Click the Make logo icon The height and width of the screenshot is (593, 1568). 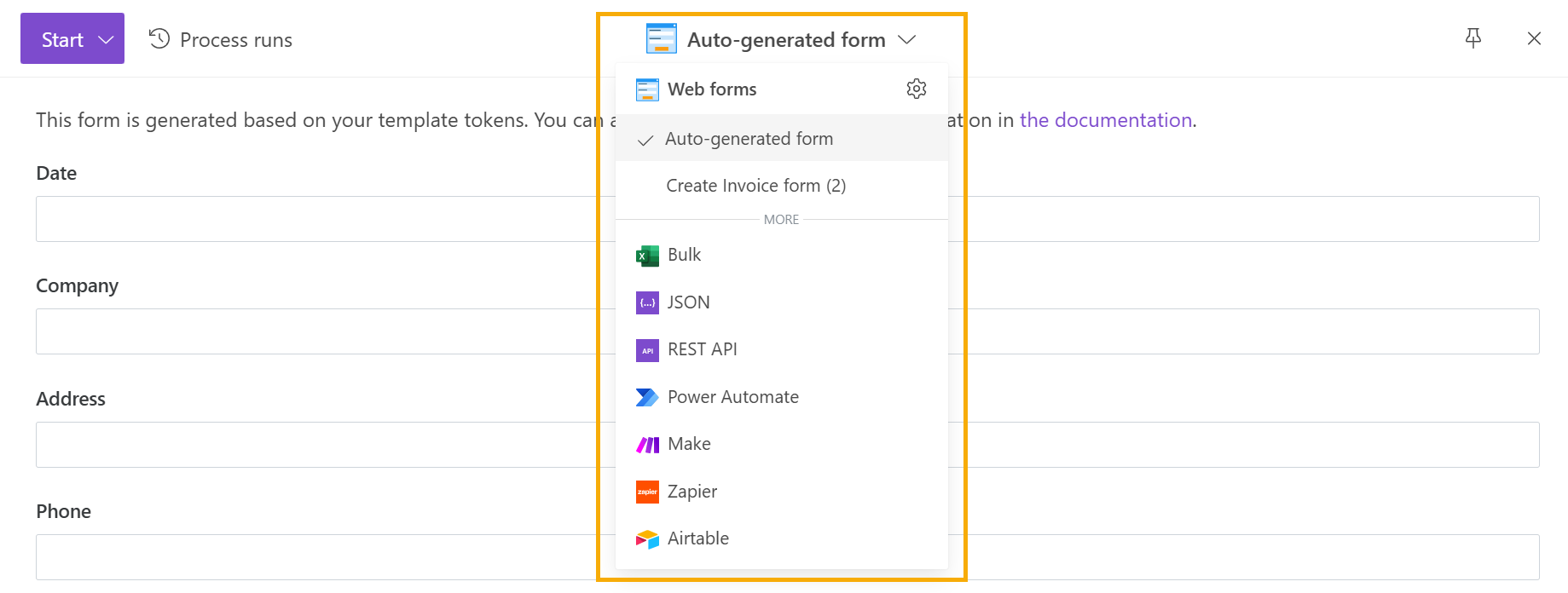tap(647, 445)
